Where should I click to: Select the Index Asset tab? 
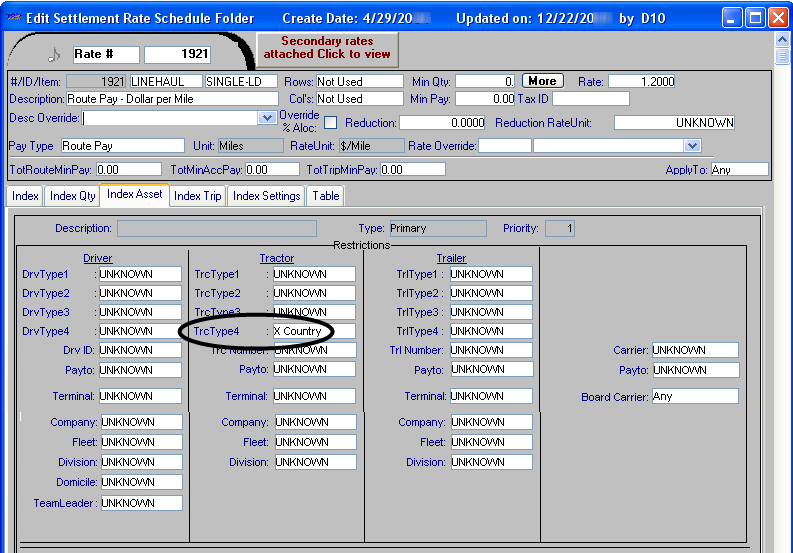135,194
